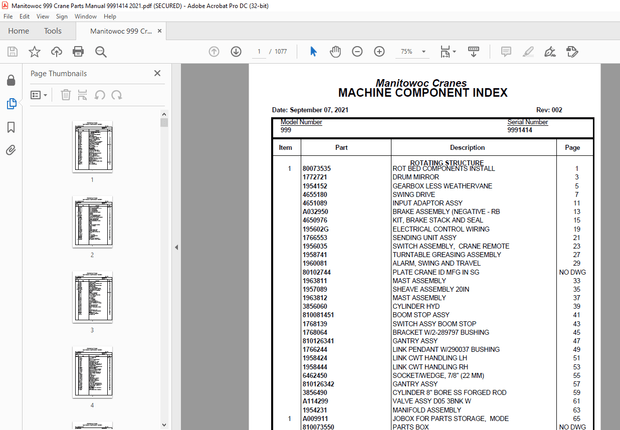Open the security lock panel
Viewport: 620px width, 430px height.
[11, 80]
